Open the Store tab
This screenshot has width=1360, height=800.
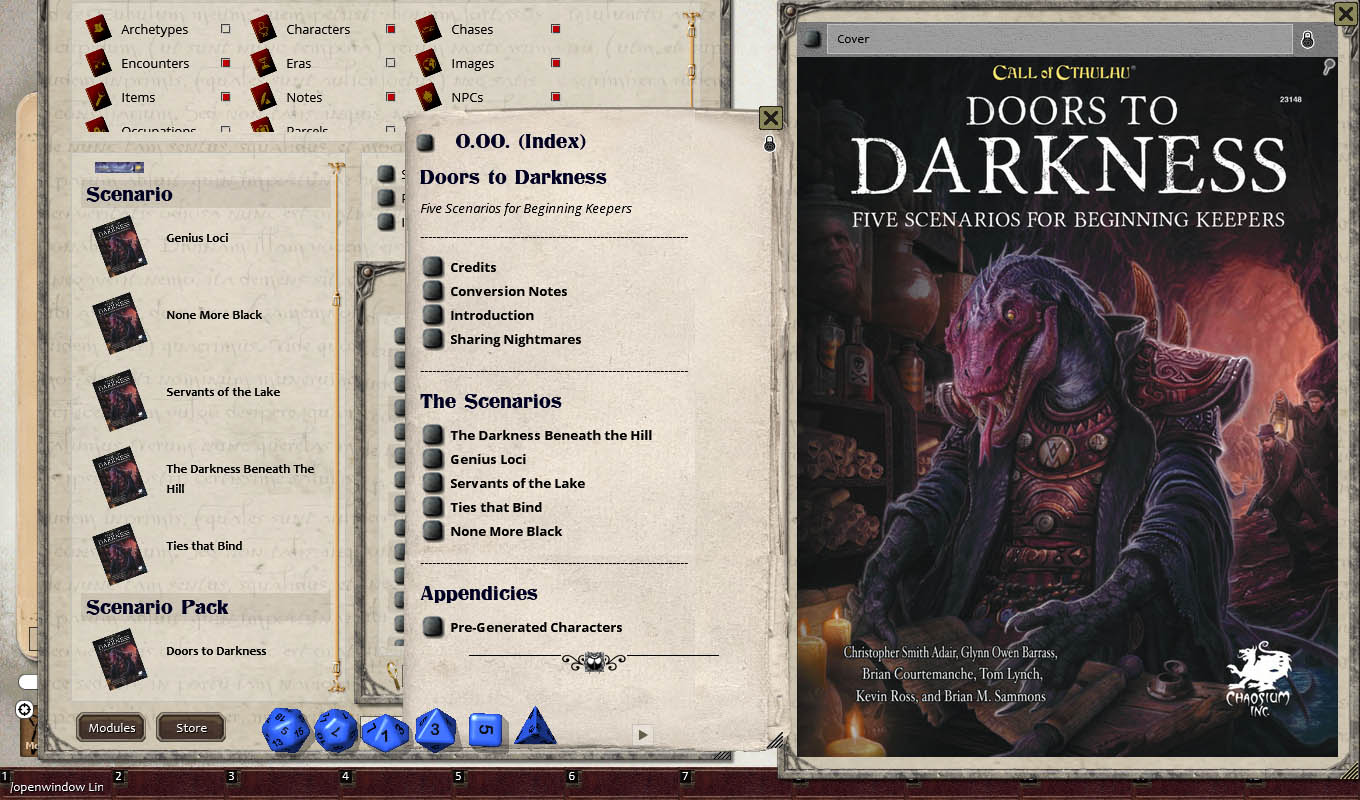click(190, 727)
